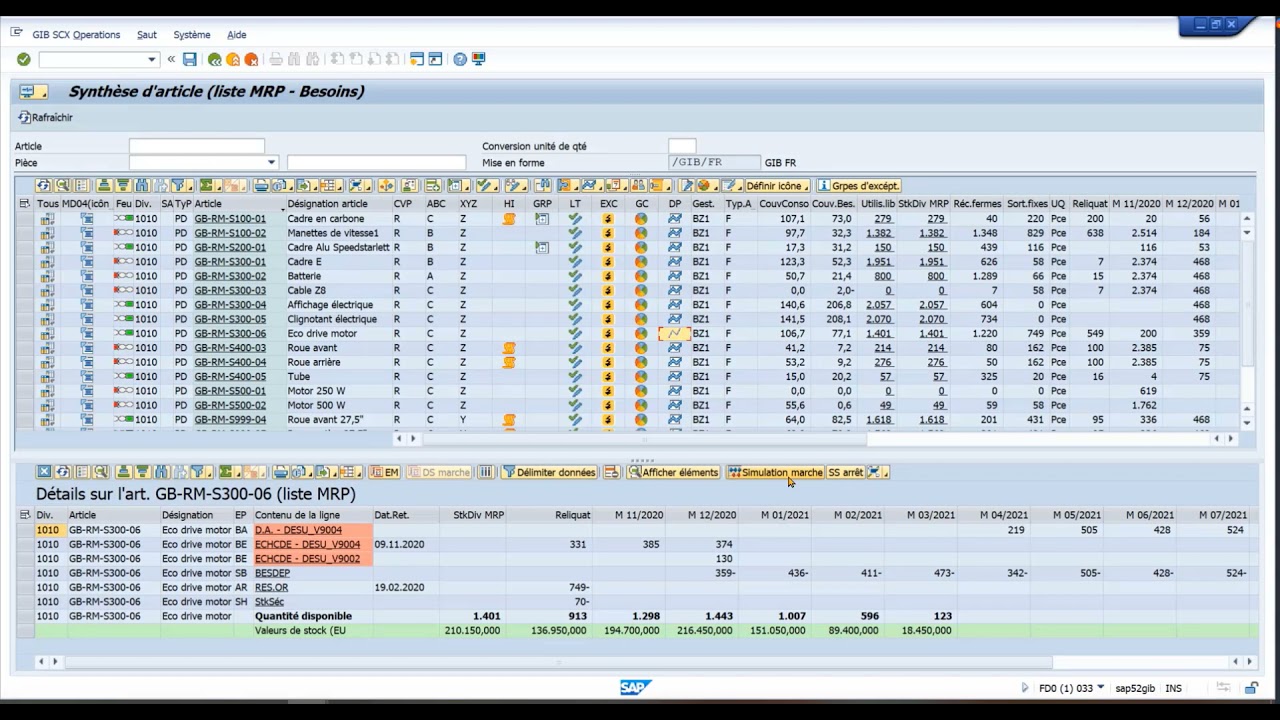The height and width of the screenshot is (720, 1280).
Task: Click the select all icon in upper list header
Action: [24, 204]
